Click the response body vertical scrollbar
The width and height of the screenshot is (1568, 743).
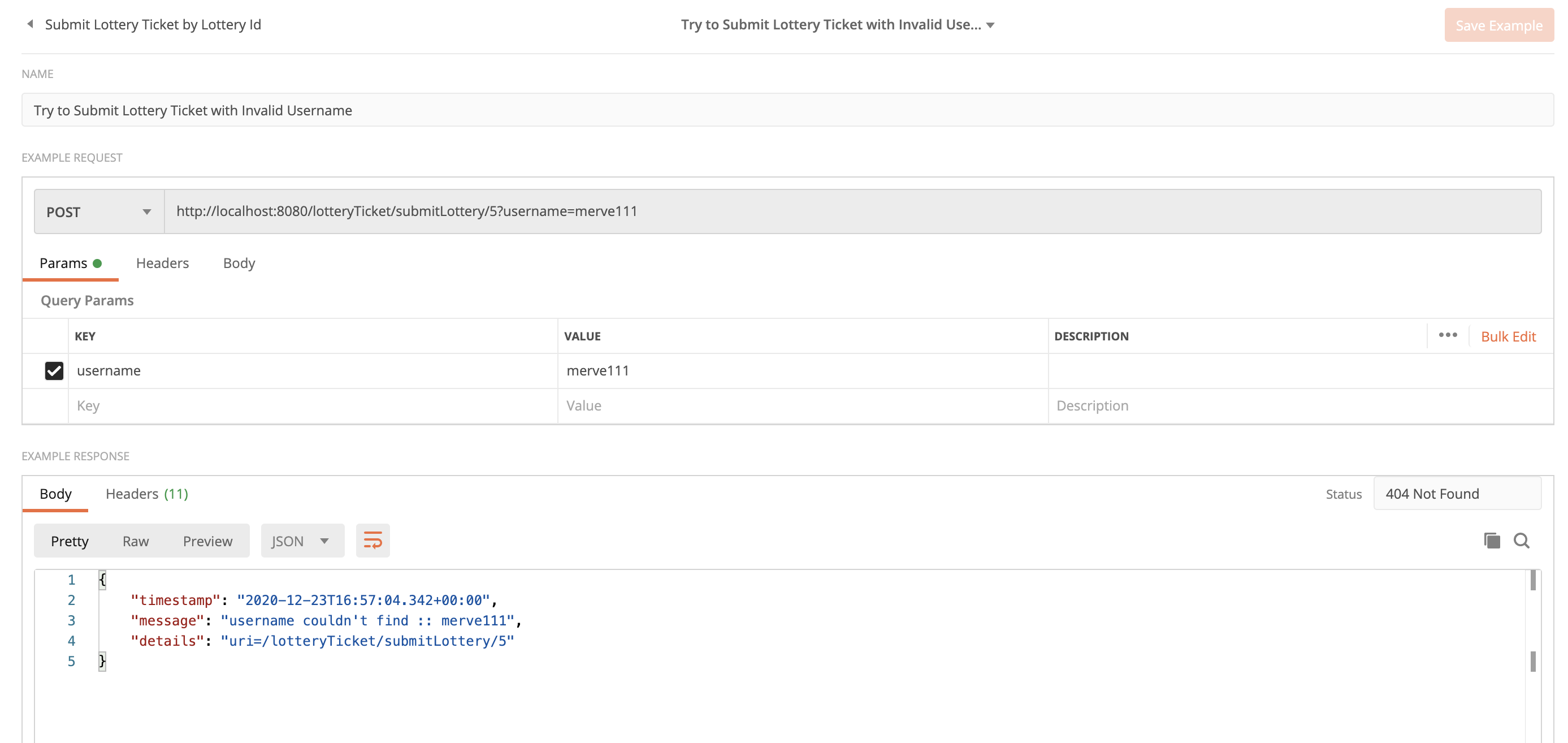click(1533, 656)
